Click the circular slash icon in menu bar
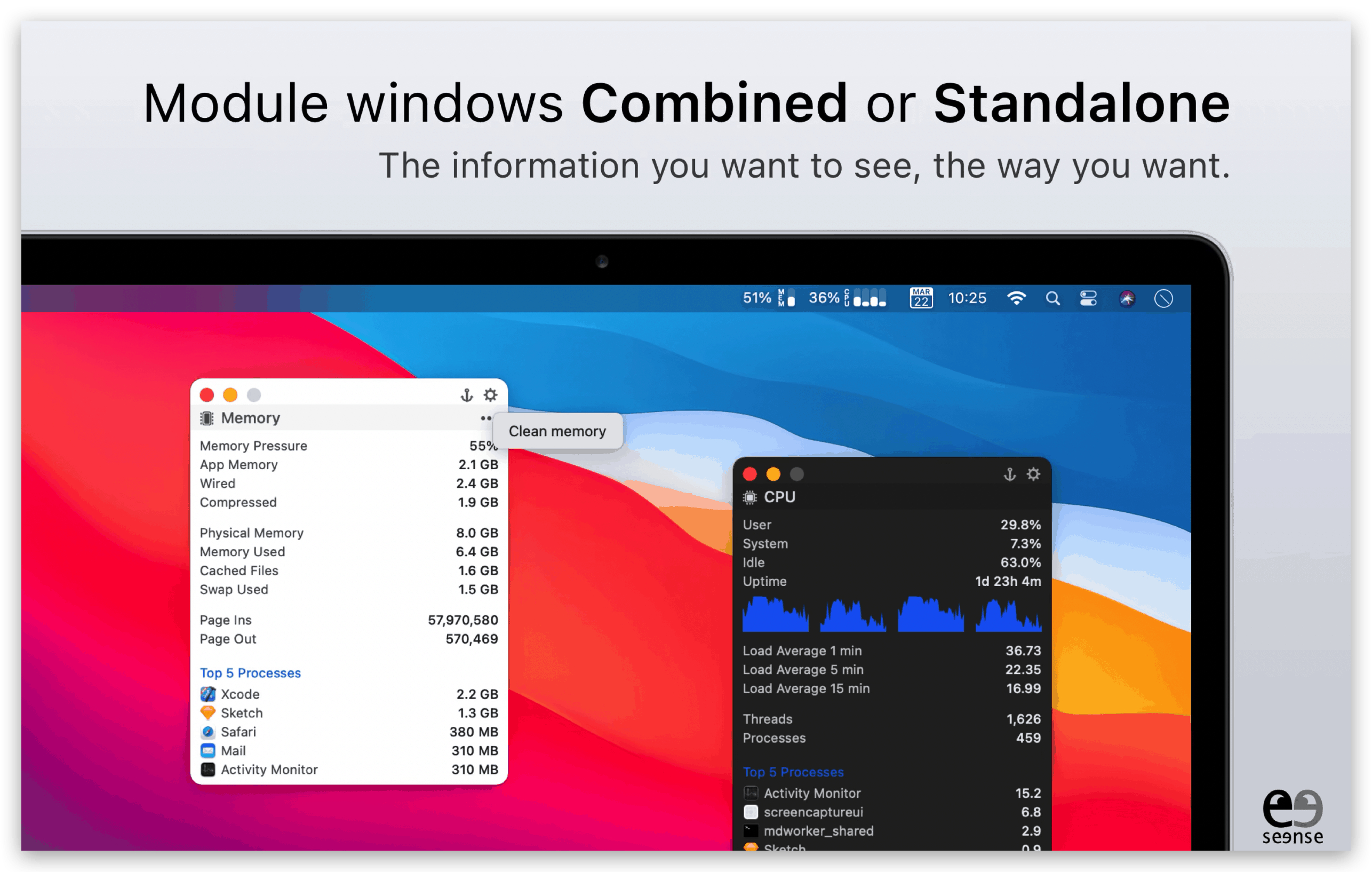 pos(1163,298)
